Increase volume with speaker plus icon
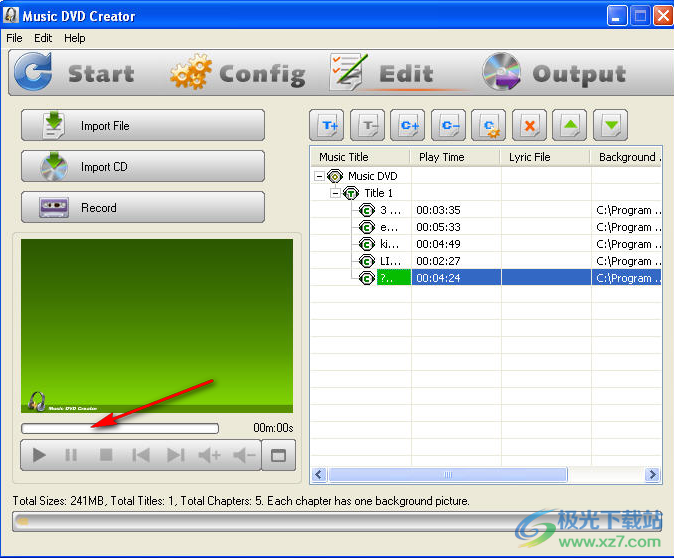The height and width of the screenshot is (558, 674). point(209,455)
